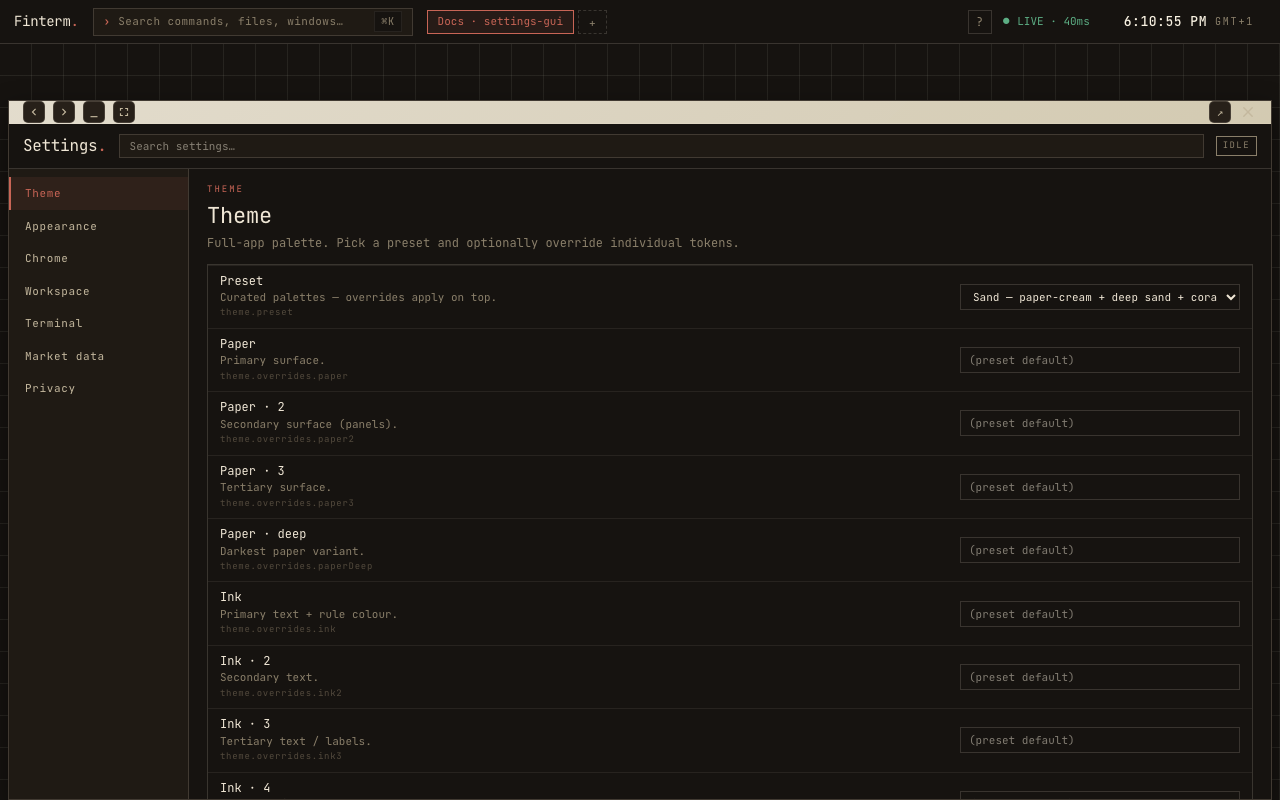This screenshot has height=800, width=1280.
Task: Click the back arrow in window titlebar
Action: point(34,112)
